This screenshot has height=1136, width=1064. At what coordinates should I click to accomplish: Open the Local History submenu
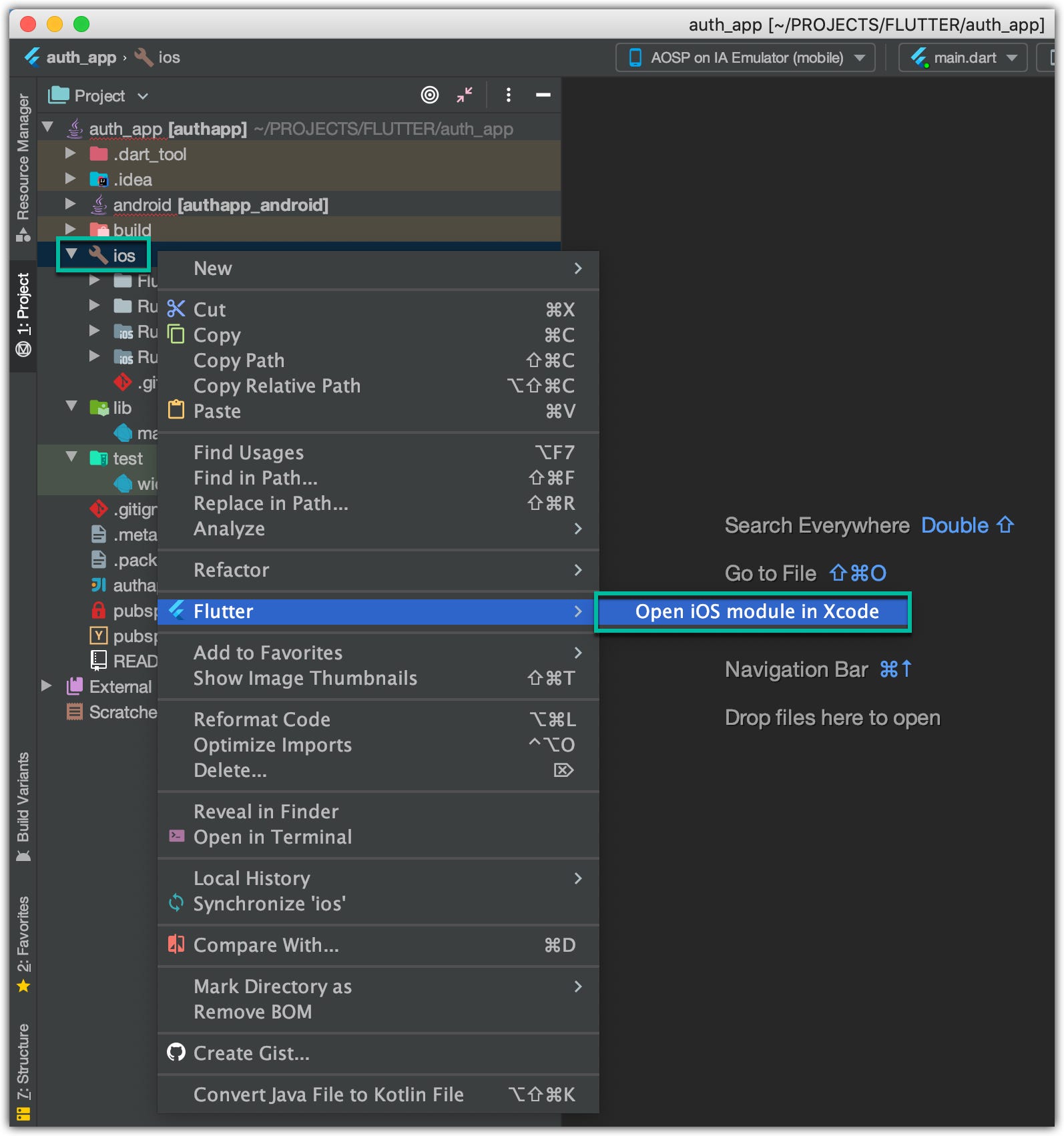point(378,878)
